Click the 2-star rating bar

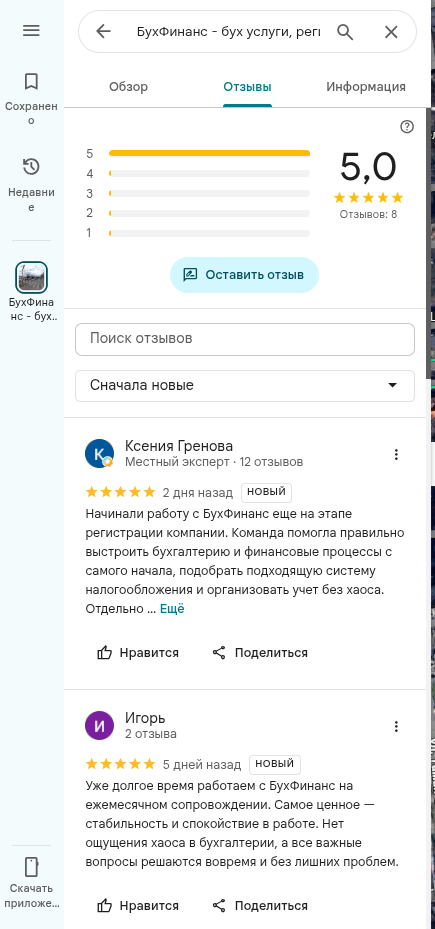tap(209, 213)
